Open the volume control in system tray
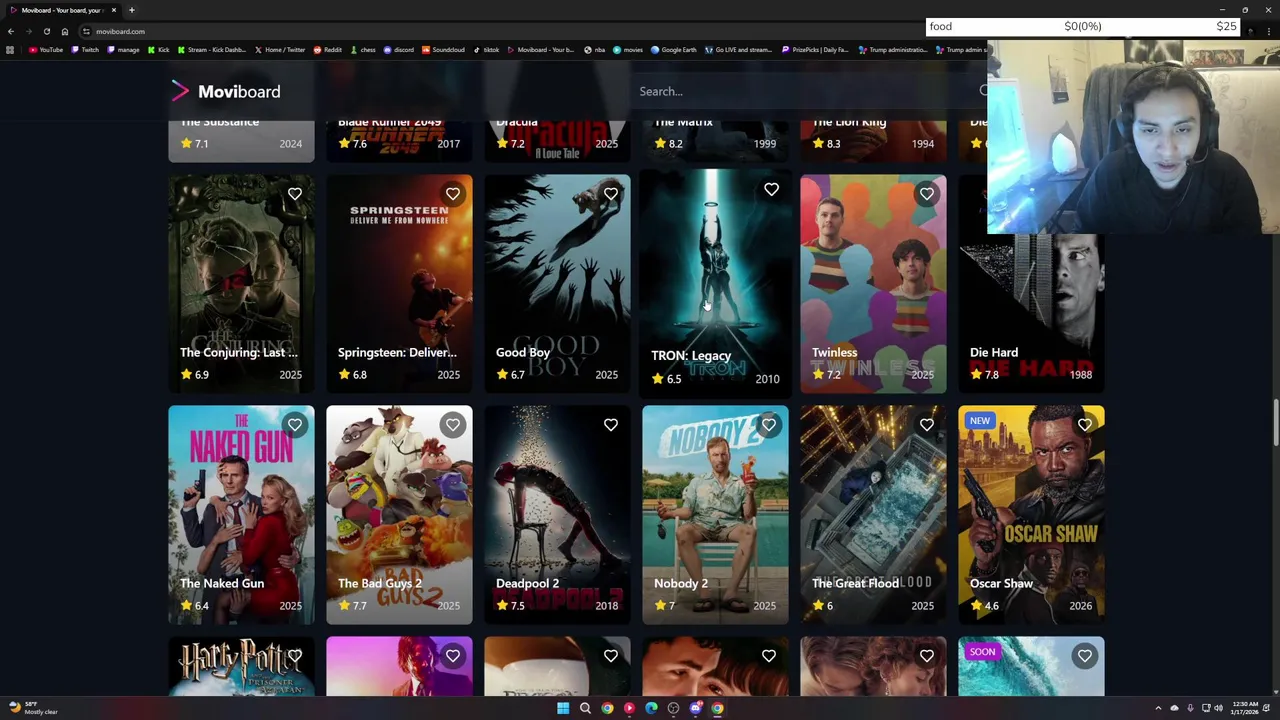This screenshot has height=720, width=1280. point(1218,708)
